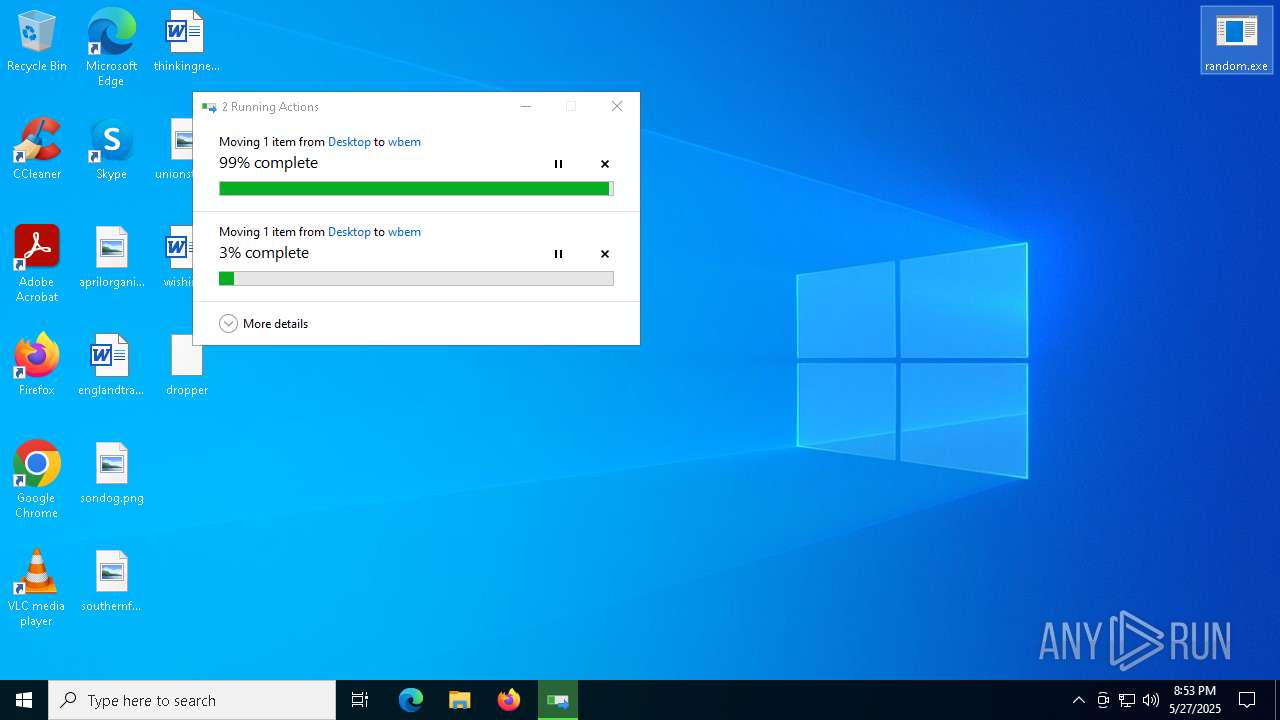Click the wishi... Word document icon
This screenshot has width=1280, height=720.
(181, 257)
